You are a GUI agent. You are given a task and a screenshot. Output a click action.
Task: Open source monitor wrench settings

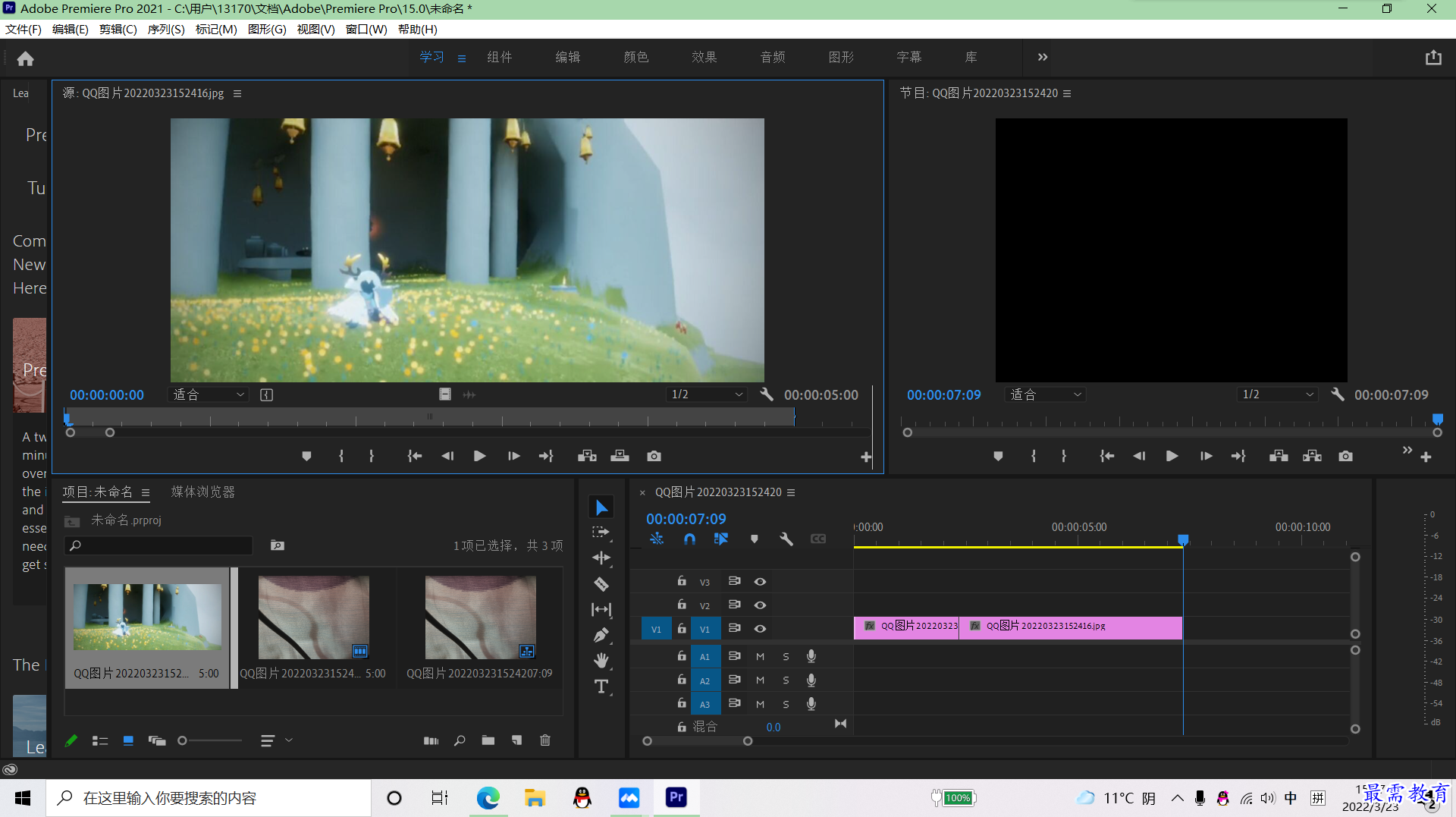tap(767, 394)
